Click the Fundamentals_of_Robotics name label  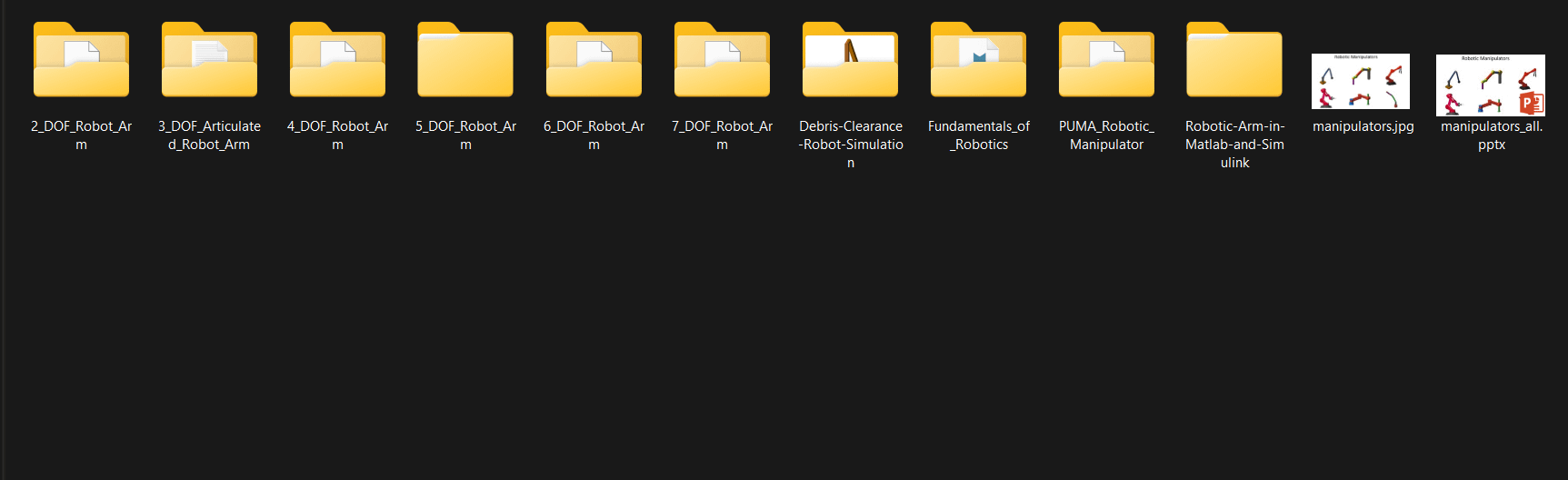tap(979, 135)
